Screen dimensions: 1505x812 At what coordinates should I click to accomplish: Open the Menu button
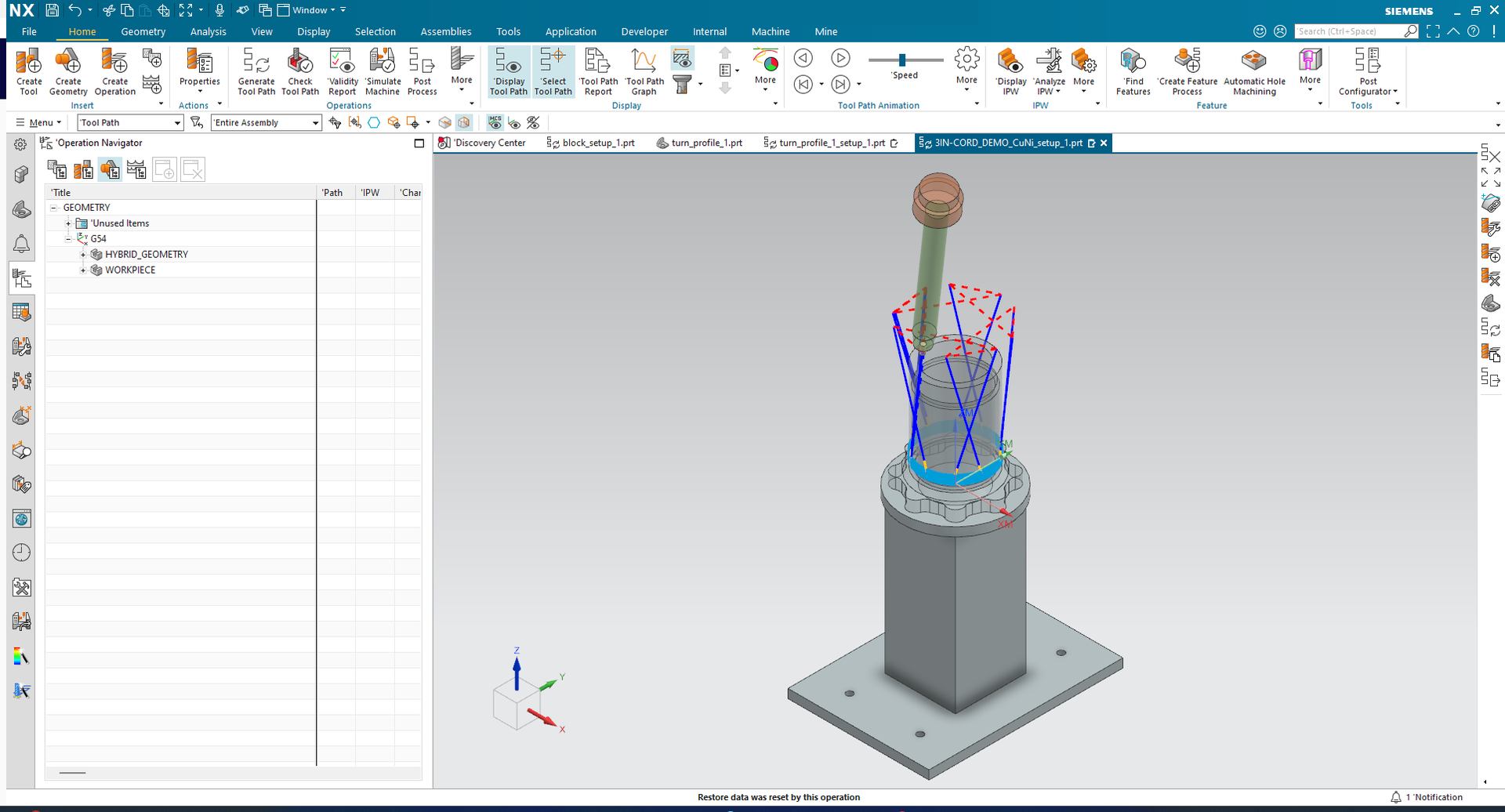tap(39, 123)
